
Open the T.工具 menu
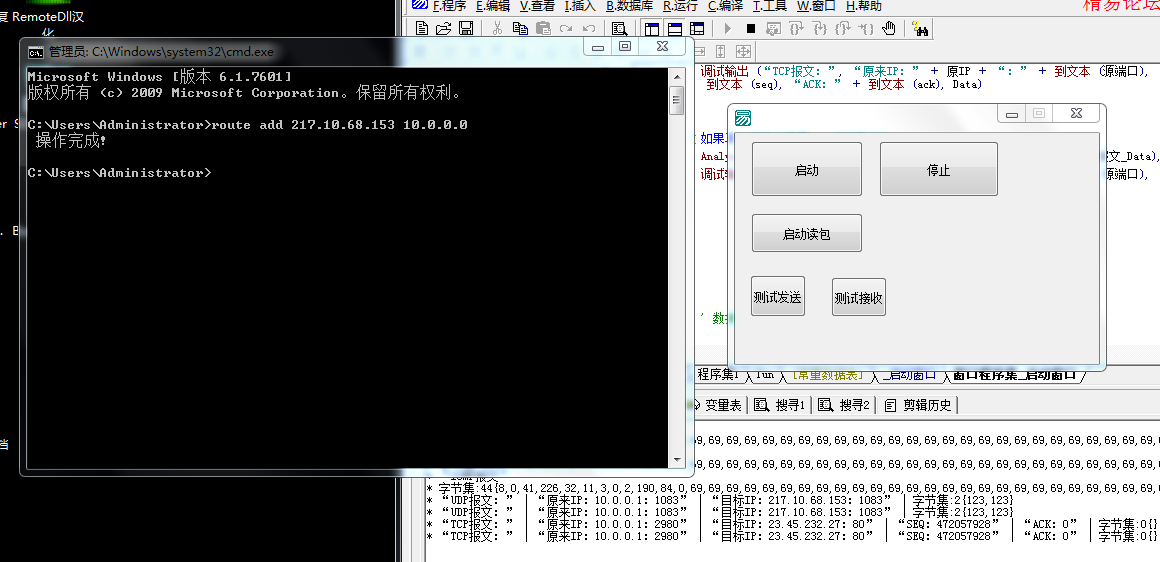point(770,6)
